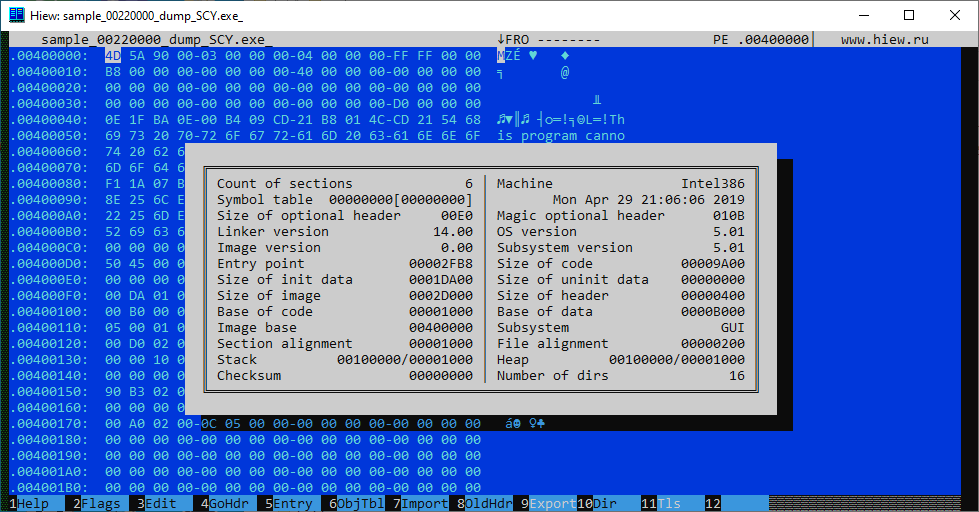
Task: Click the highlighted 4D byte at offset 00400000
Action: [113, 56]
